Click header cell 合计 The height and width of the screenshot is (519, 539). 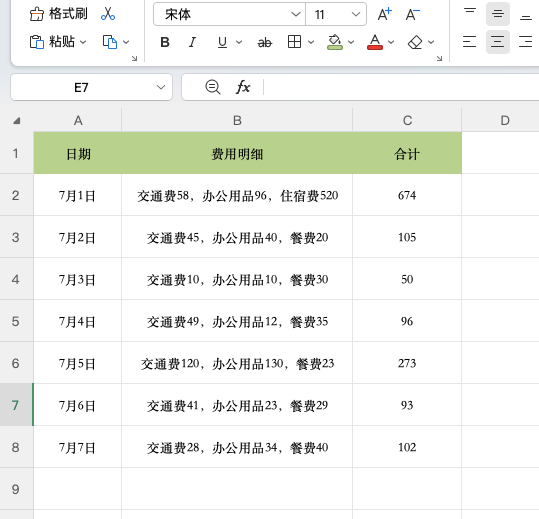pyautogui.click(x=407, y=153)
